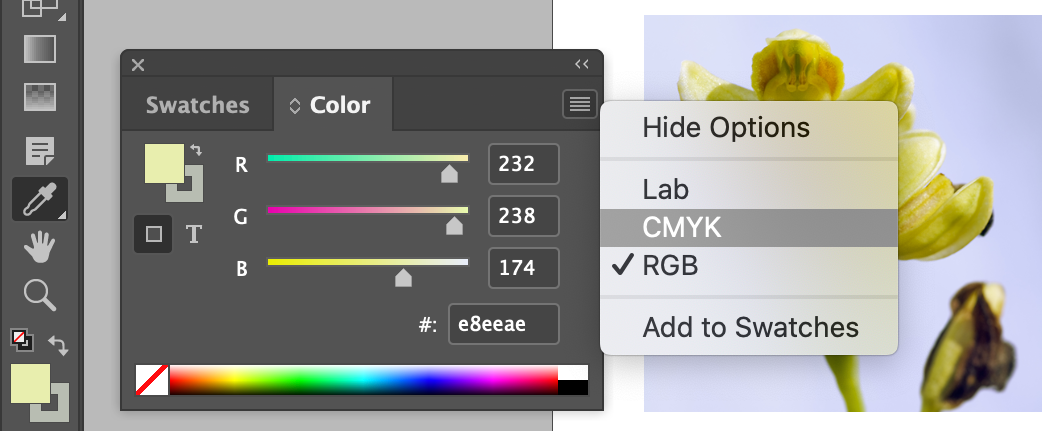This screenshot has height=431, width=1062.
Task: Select the Zoom tool magnifier
Action: 39,295
